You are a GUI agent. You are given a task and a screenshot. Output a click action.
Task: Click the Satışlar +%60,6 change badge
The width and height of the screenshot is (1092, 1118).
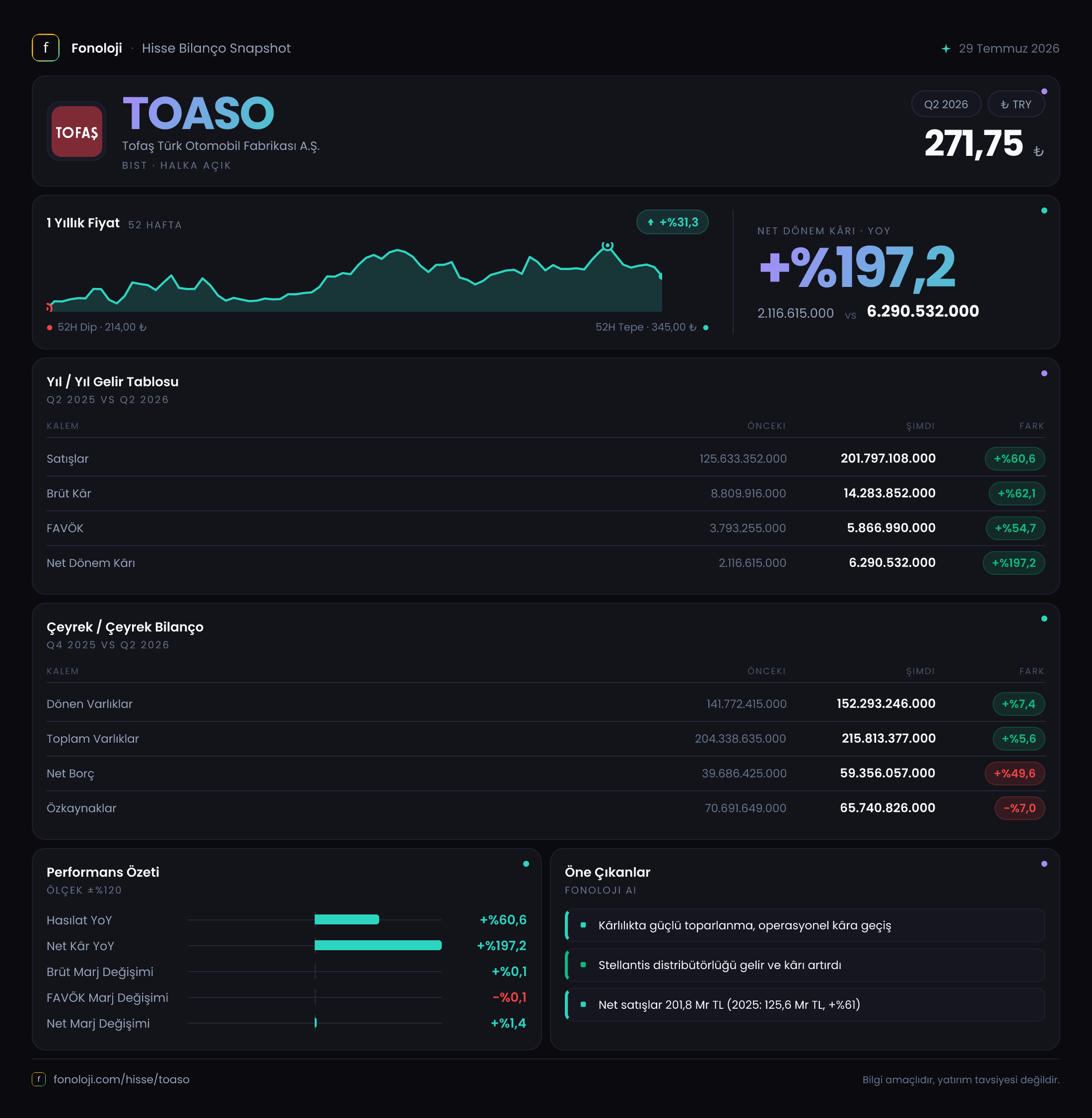[1015, 459]
